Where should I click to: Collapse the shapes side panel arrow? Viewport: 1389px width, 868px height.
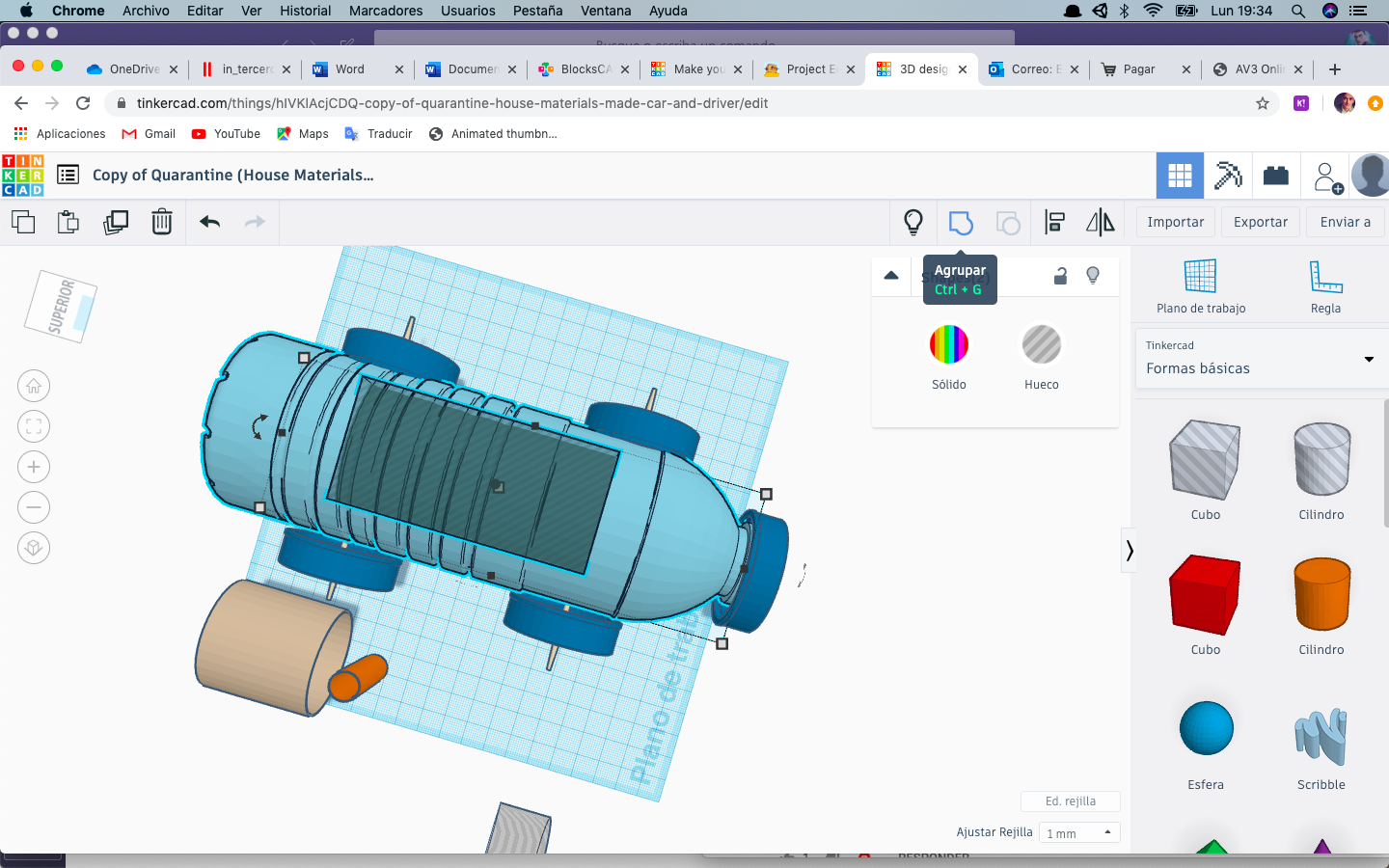click(x=1129, y=551)
